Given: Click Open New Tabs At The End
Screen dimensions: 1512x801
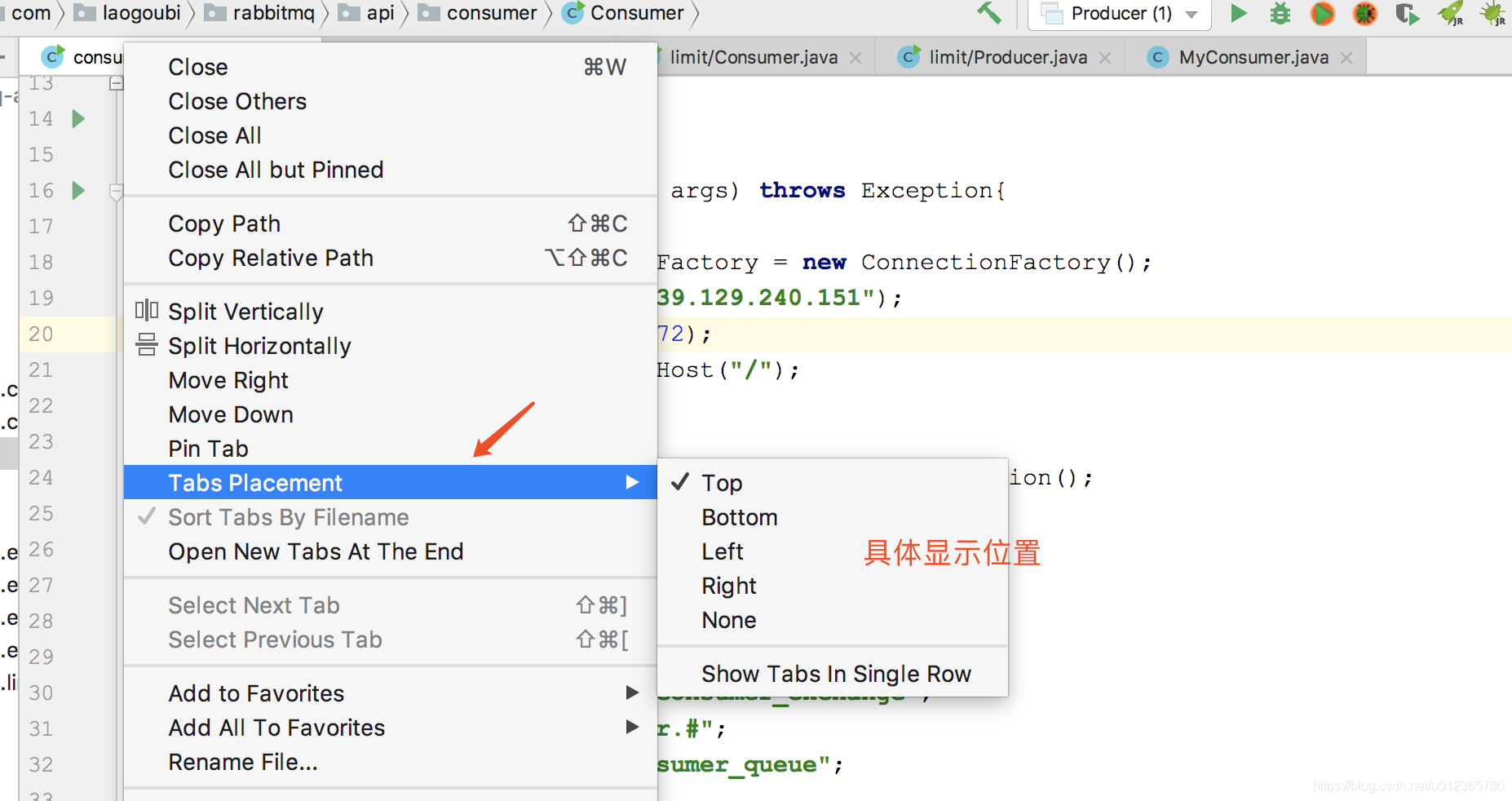Looking at the screenshot, I should pos(391,551).
